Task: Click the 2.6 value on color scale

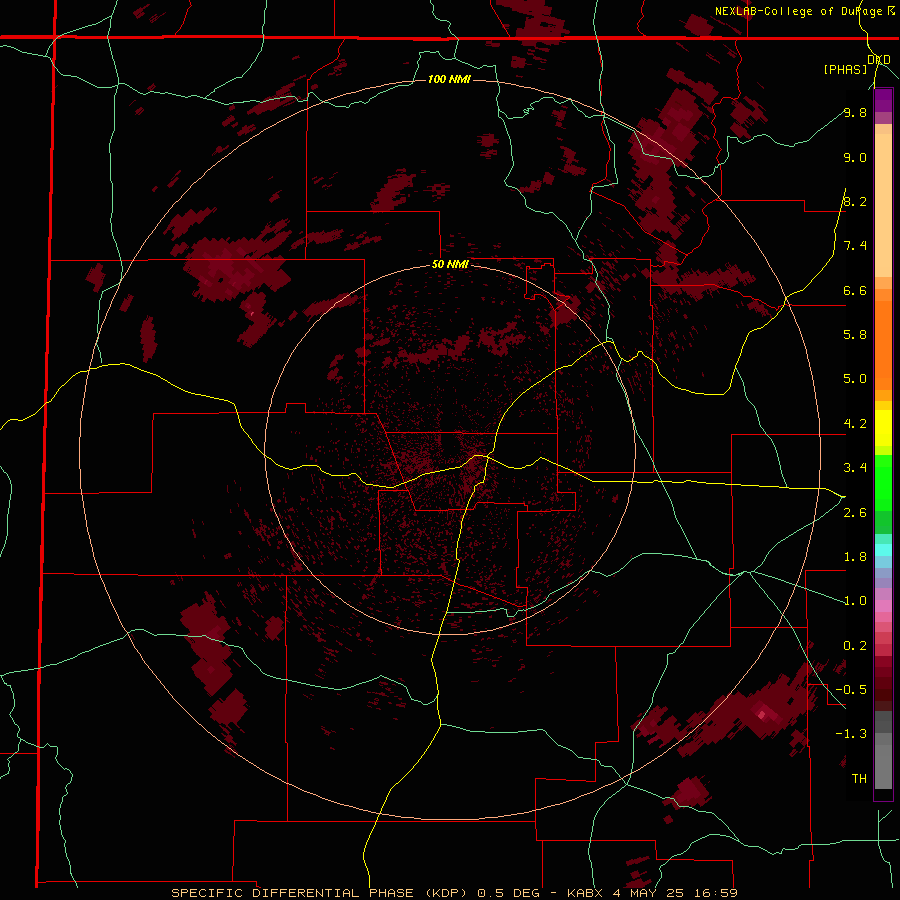Action: tap(855, 513)
